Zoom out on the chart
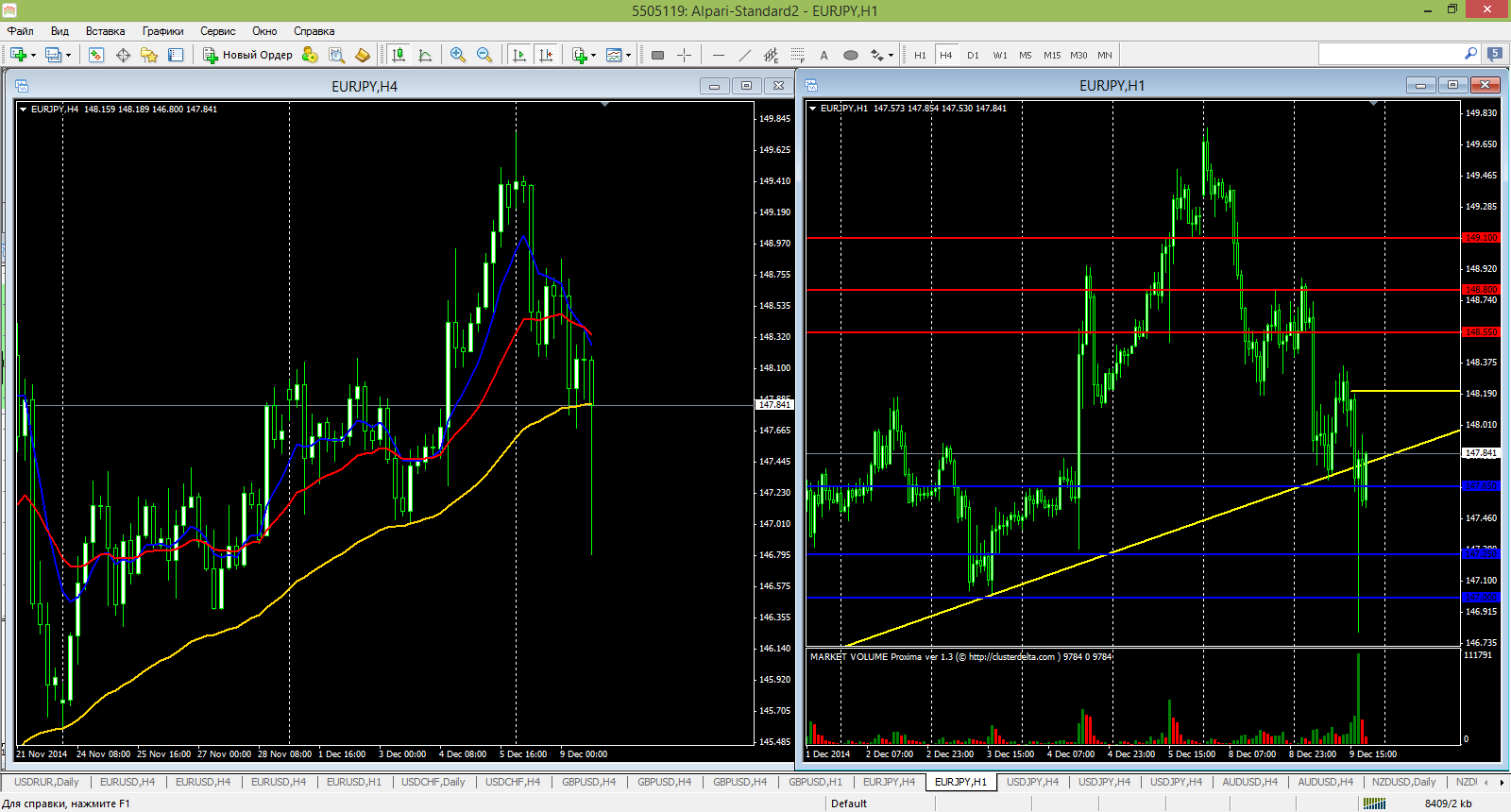 (x=484, y=55)
